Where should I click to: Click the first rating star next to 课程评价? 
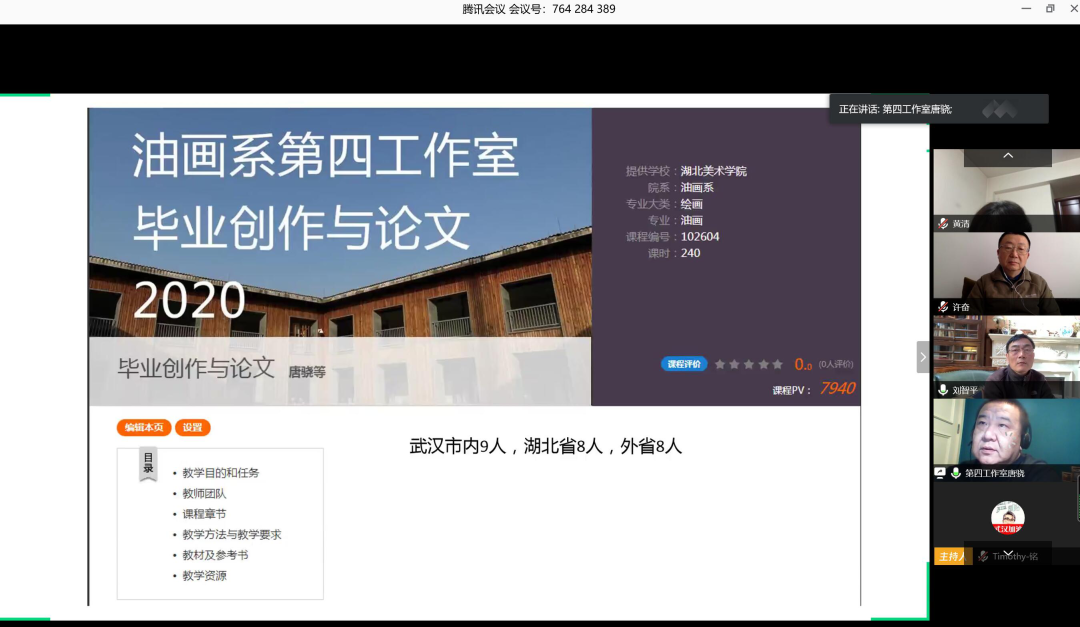pos(720,364)
